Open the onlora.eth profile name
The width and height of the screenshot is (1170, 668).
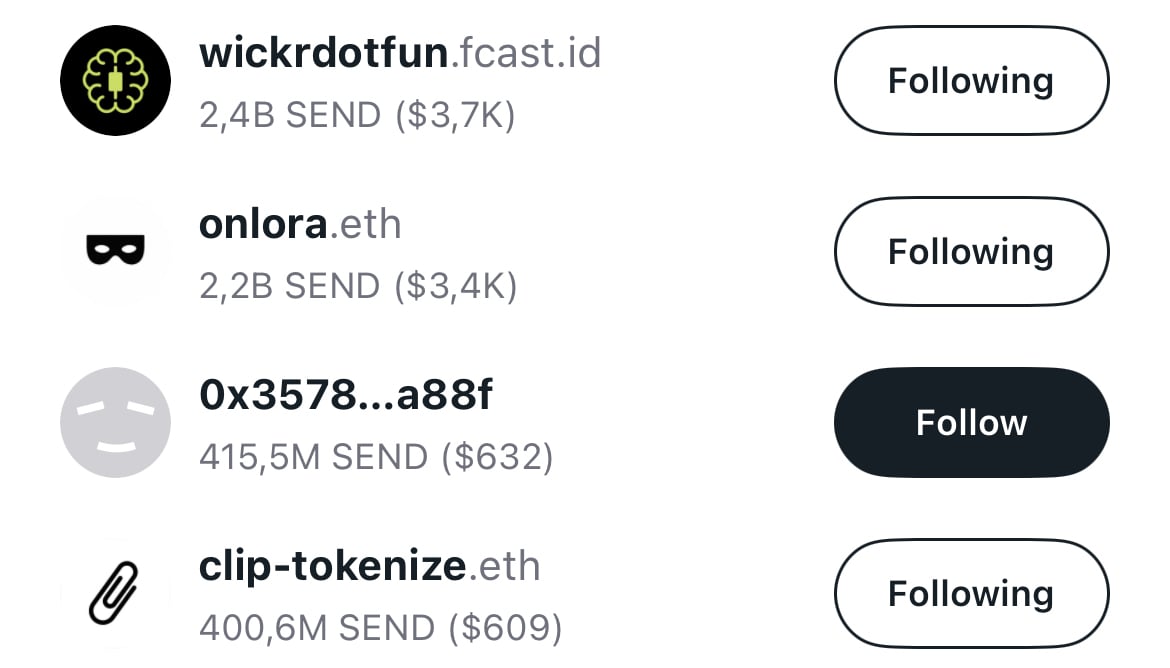click(300, 224)
